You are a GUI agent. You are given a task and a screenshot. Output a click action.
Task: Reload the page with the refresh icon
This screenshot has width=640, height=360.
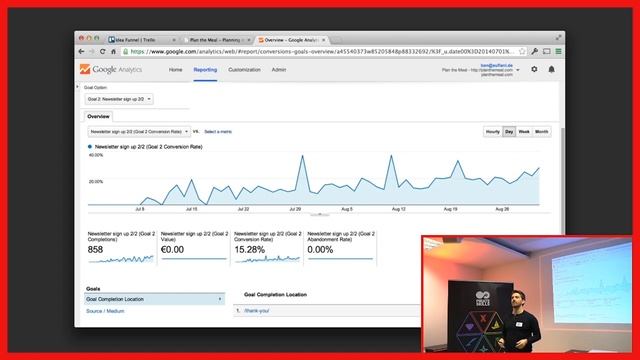102,51
